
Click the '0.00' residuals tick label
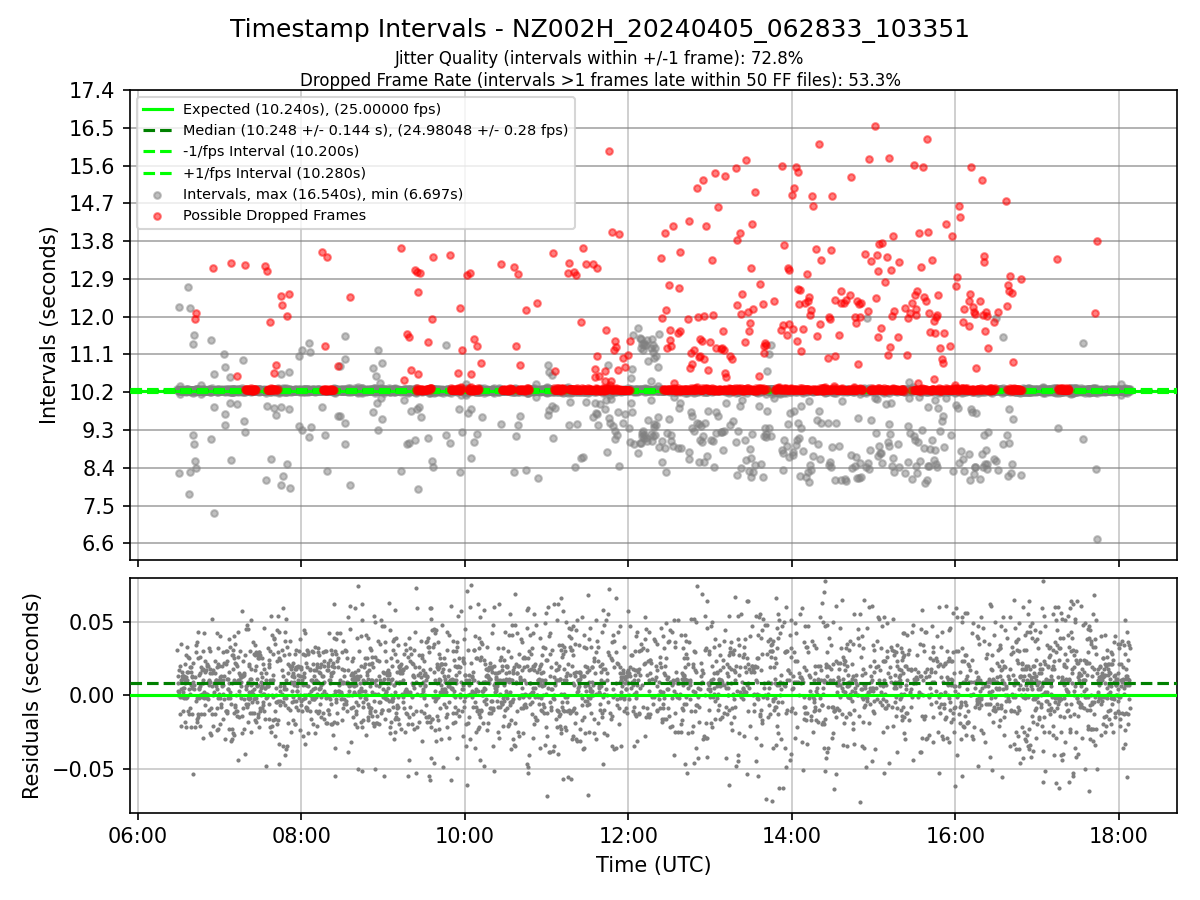tap(93, 695)
